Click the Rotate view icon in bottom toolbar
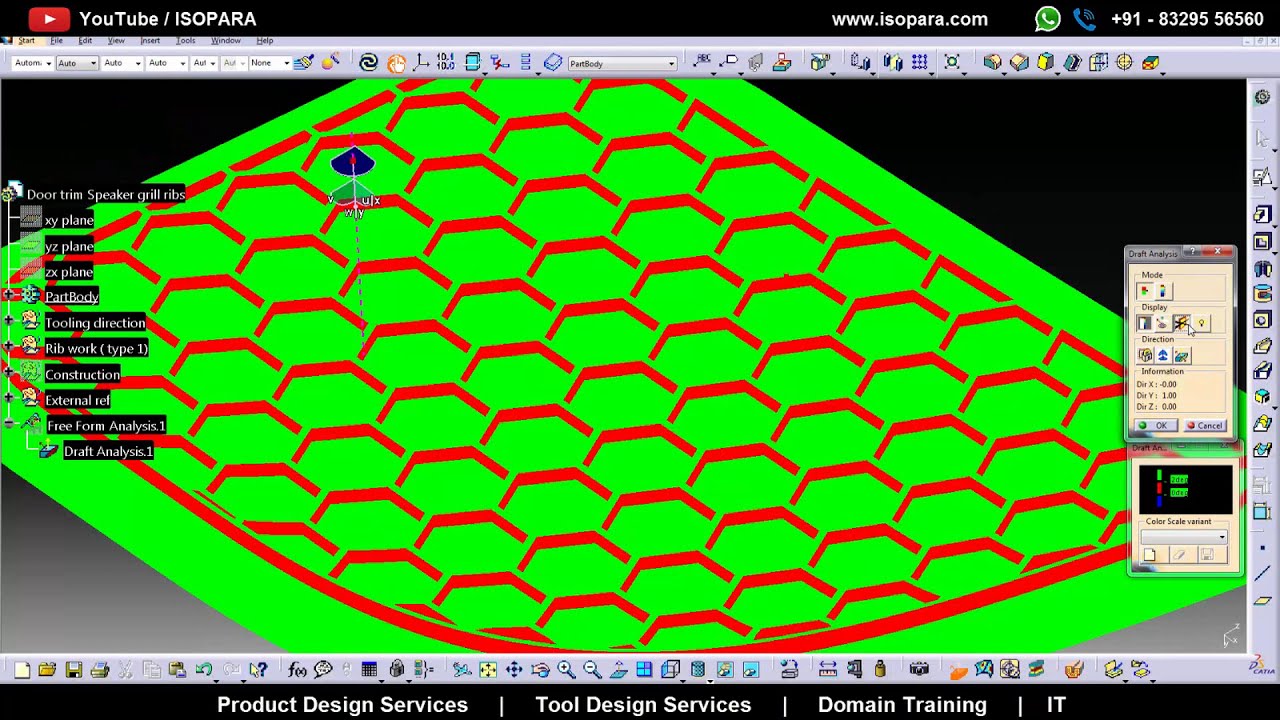Viewport: 1280px width, 720px height. point(540,670)
